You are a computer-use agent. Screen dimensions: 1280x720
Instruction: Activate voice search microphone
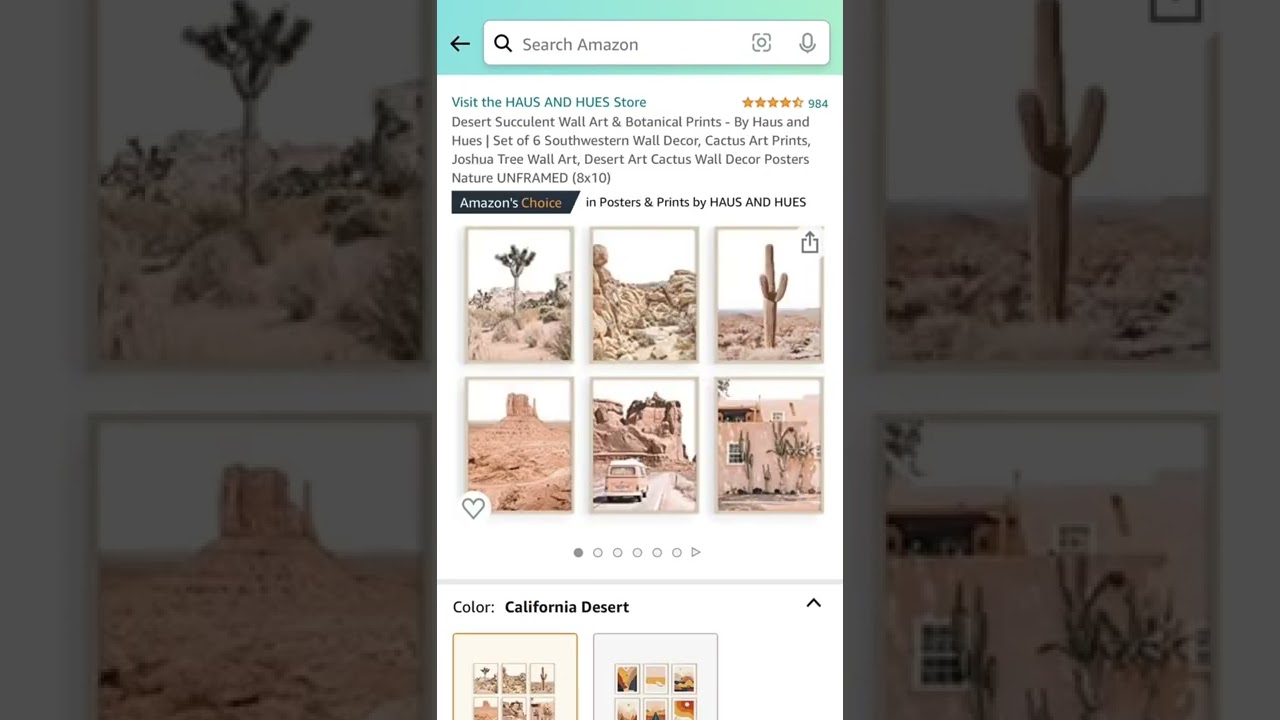807,43
